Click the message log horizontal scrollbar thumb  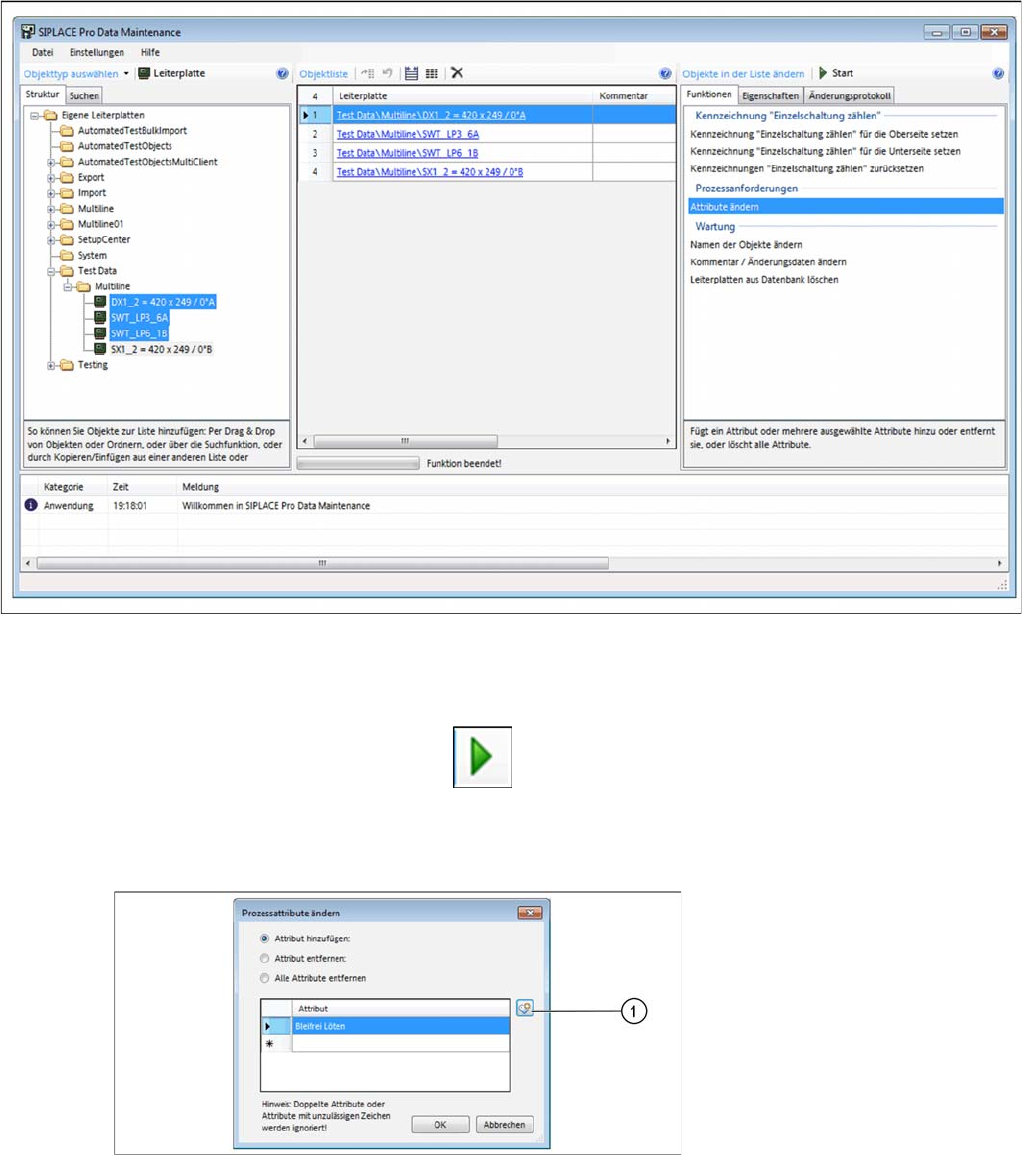(x=323, y=563)
